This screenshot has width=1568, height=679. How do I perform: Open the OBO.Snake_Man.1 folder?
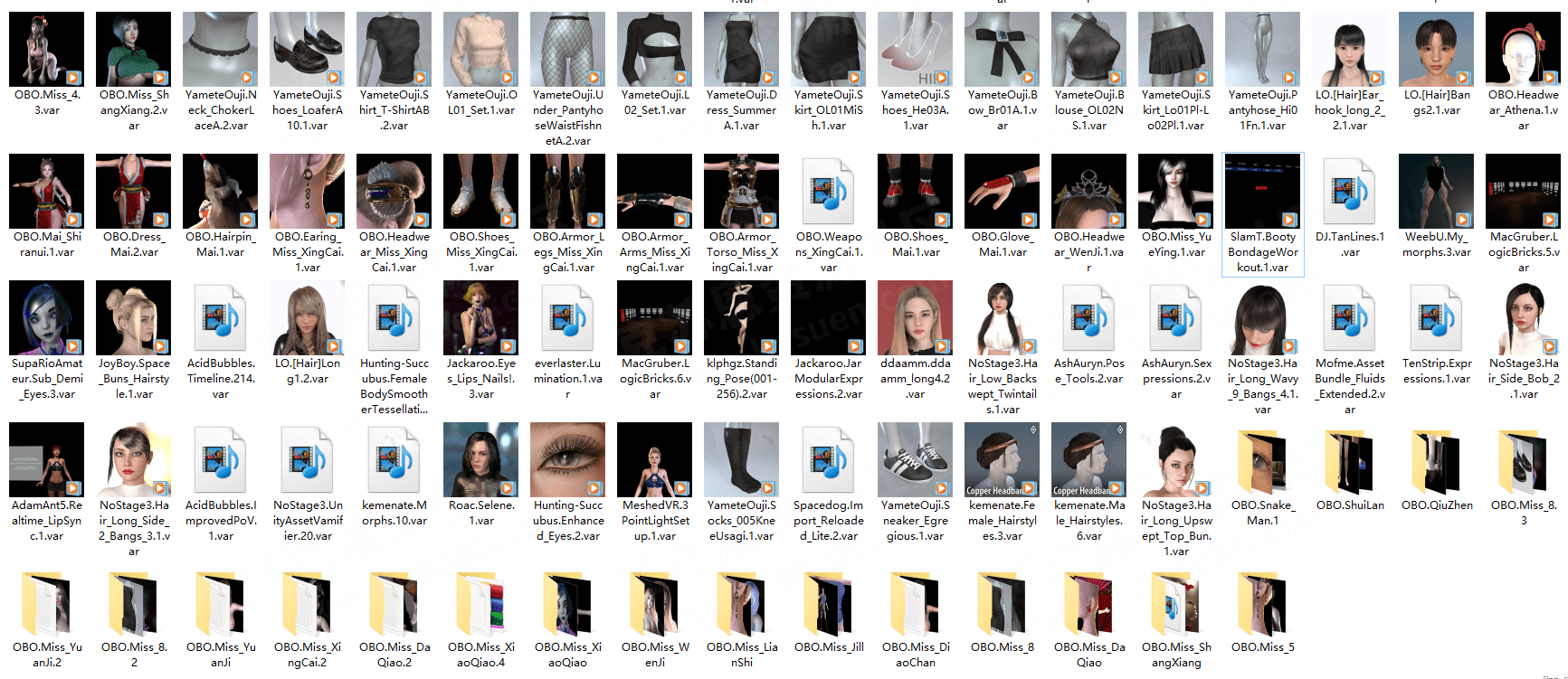[x=1262, y=460]
